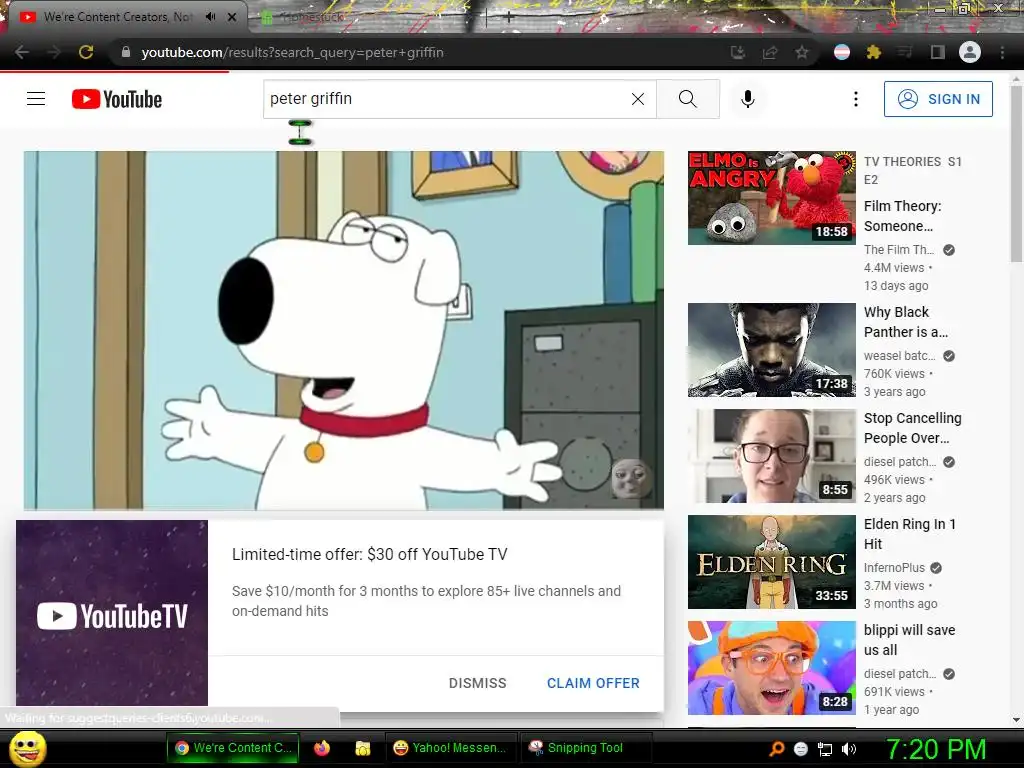Viewport: 1024px width, 768px height.
Task: Open InfernoPlus channel name
Action: [x=894, y=568]
